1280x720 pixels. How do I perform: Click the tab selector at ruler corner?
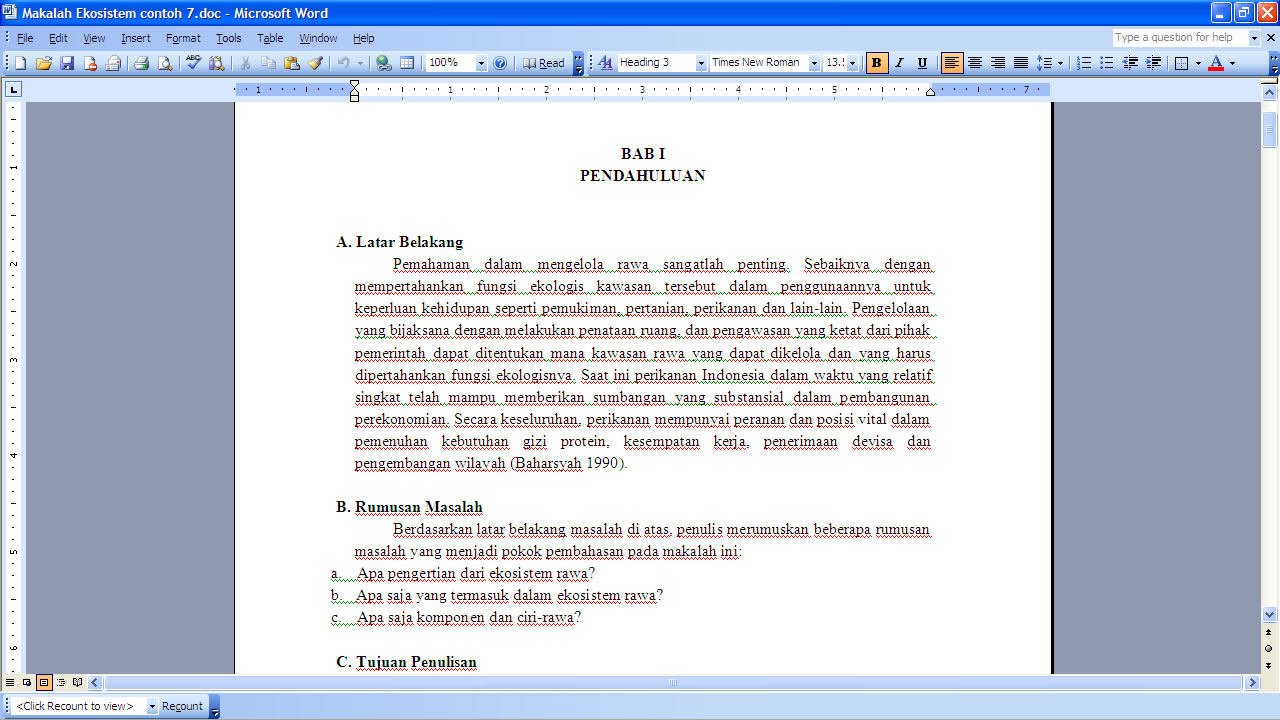point(13,89)
